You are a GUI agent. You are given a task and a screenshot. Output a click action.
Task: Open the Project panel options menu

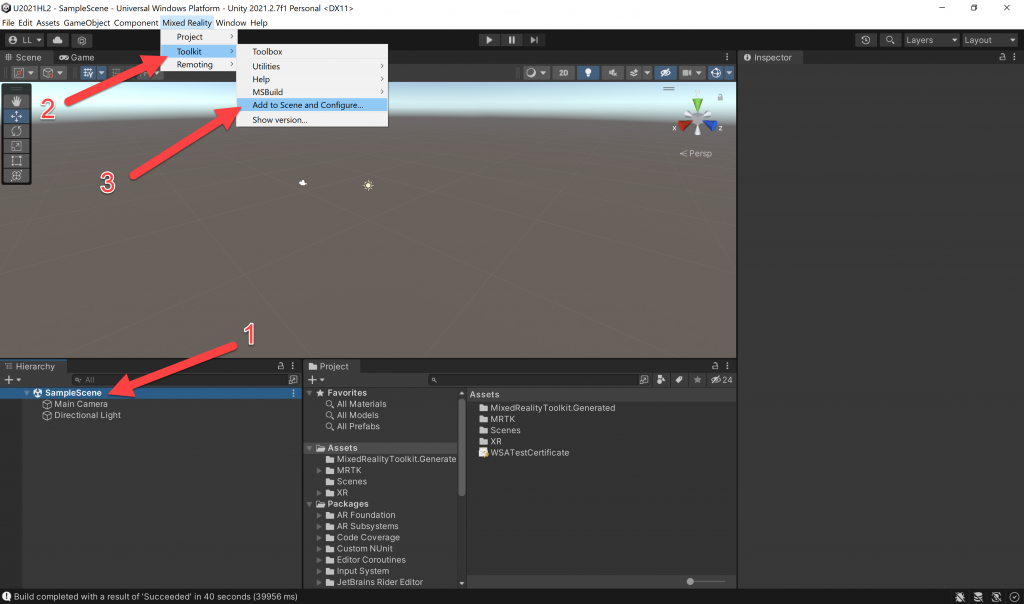point(727,366)
